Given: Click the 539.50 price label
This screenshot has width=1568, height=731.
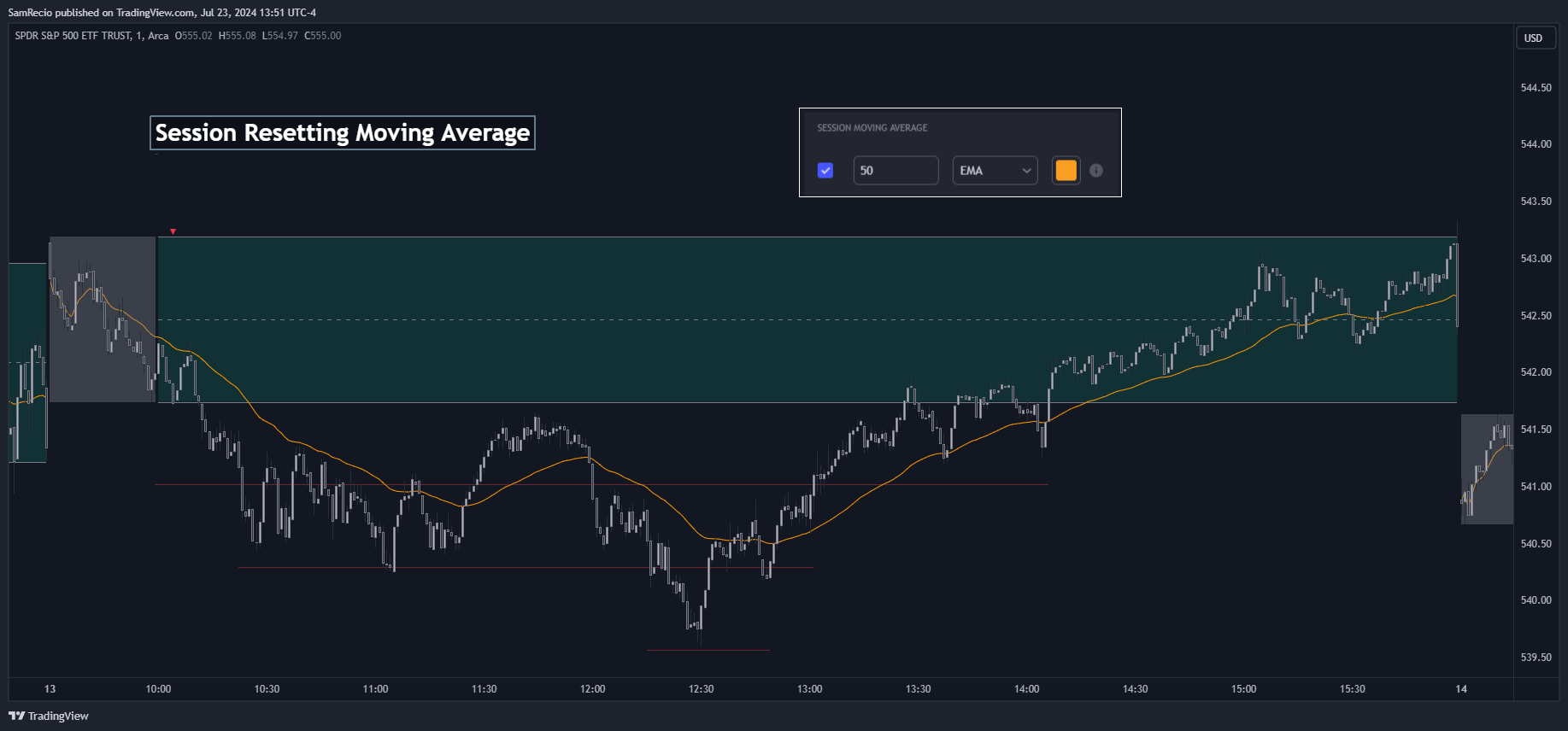Looking at the screenshot, I should coord(1536,658).
